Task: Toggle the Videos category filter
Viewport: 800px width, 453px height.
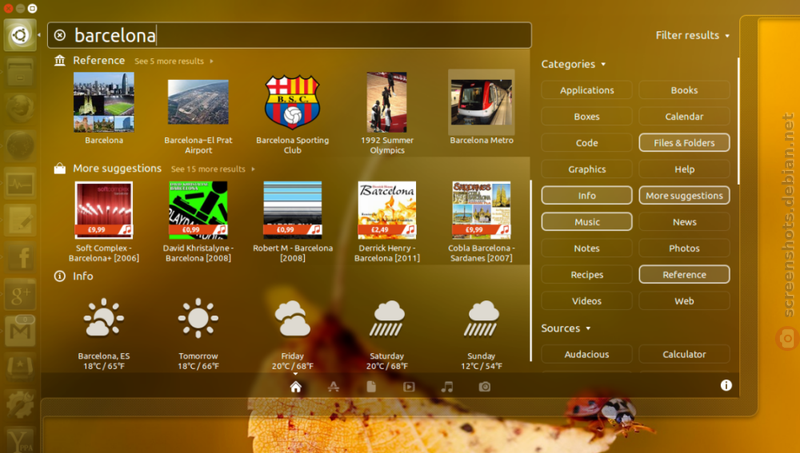Action: tap(587, 301)
